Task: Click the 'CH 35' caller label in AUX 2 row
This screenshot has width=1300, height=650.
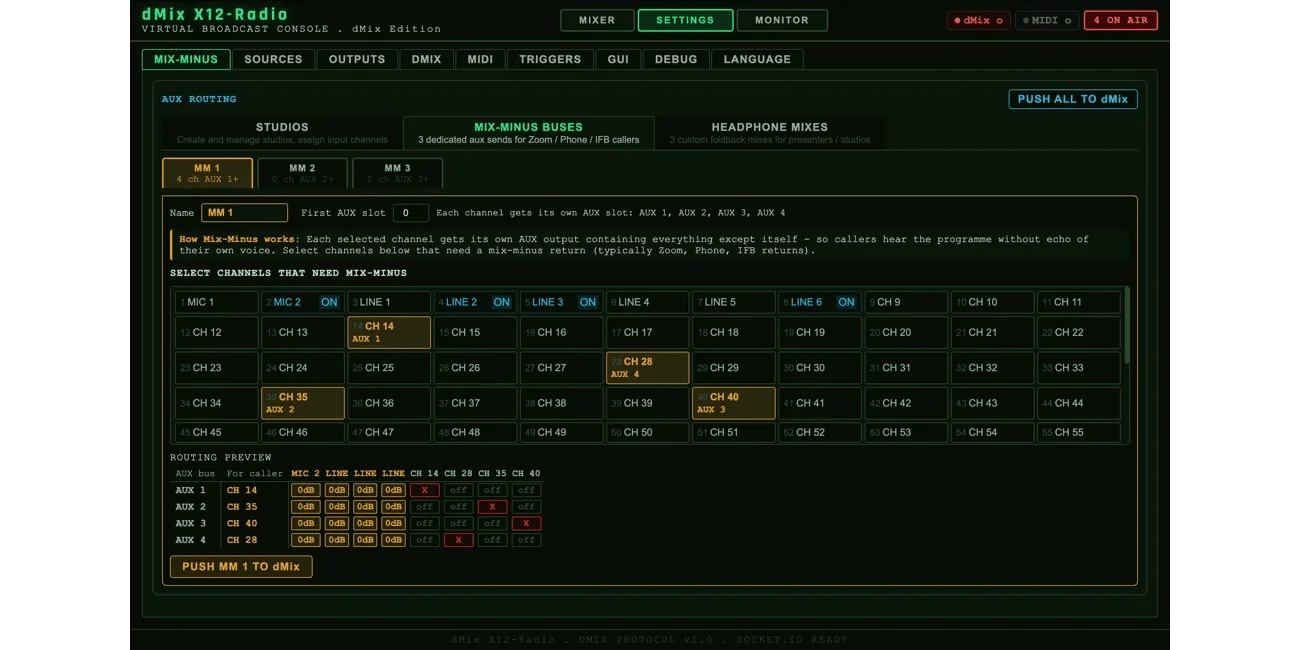Action: (242, 507)
